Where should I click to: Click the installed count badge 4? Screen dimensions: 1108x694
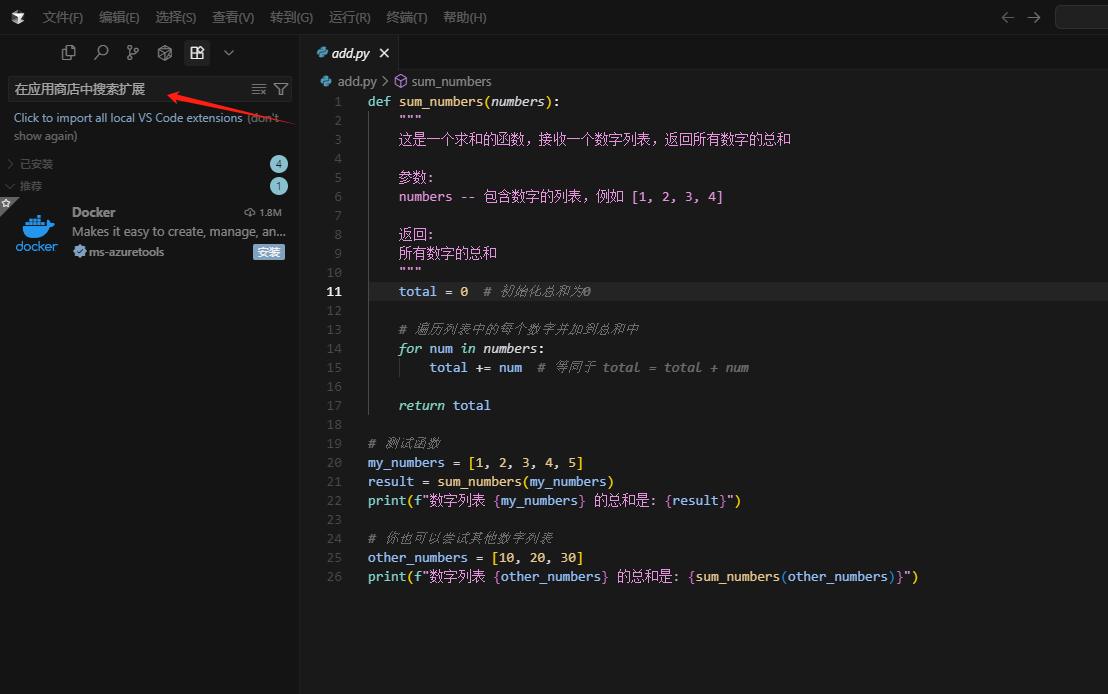278,164
